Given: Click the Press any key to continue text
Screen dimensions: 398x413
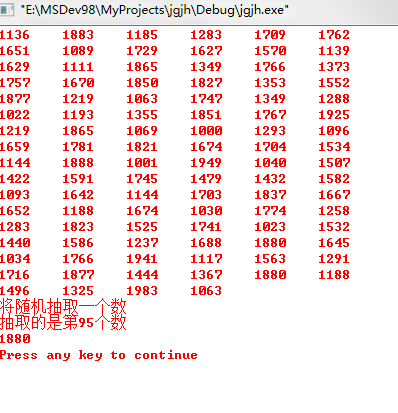Looking at the screenshot, I should [99, 355].
